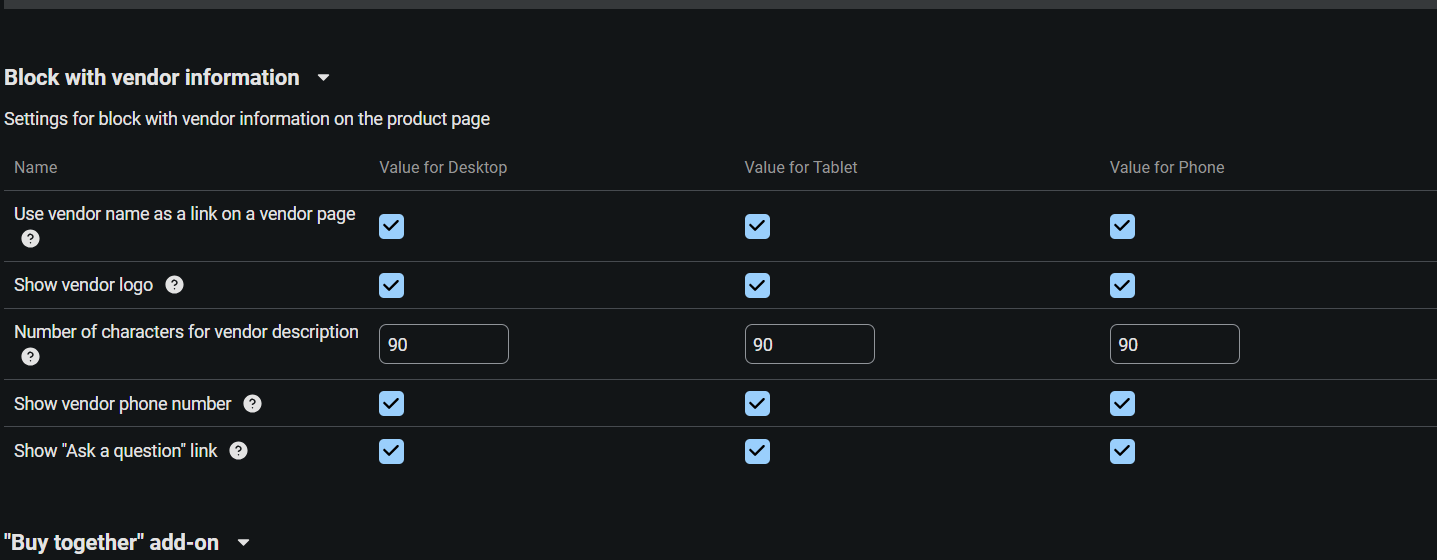Click help icon for vendor name link setting
The width and height of the screenshot is (1437, 560).
pos(31,239)
